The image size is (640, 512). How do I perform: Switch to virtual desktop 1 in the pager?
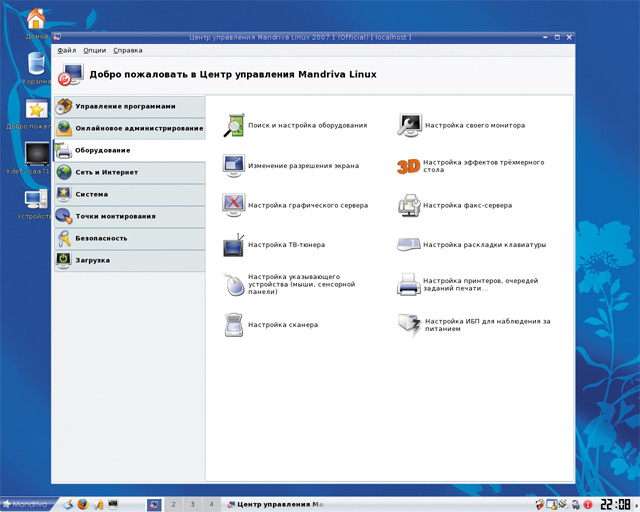click(x=154, y=505)
